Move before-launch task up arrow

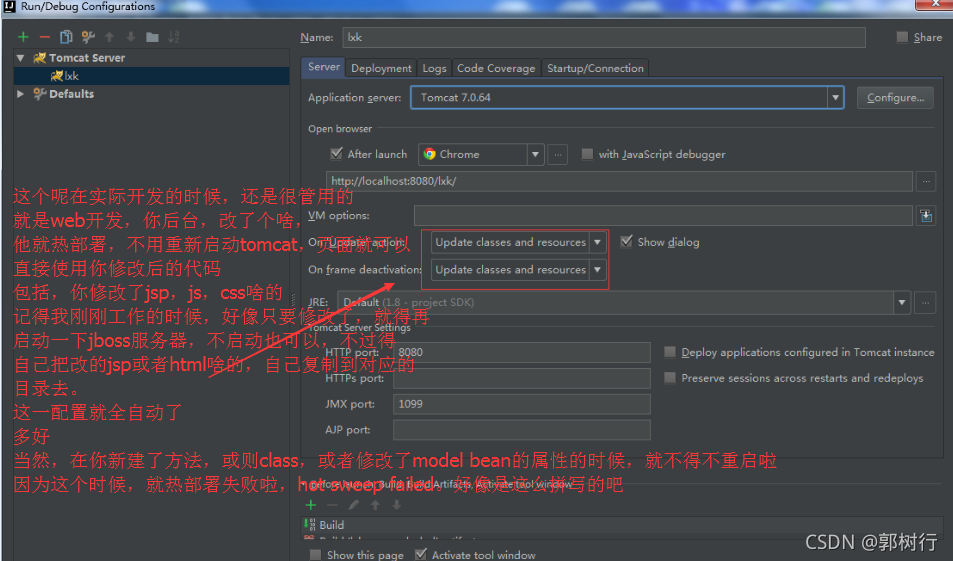(x=375, y=504)
